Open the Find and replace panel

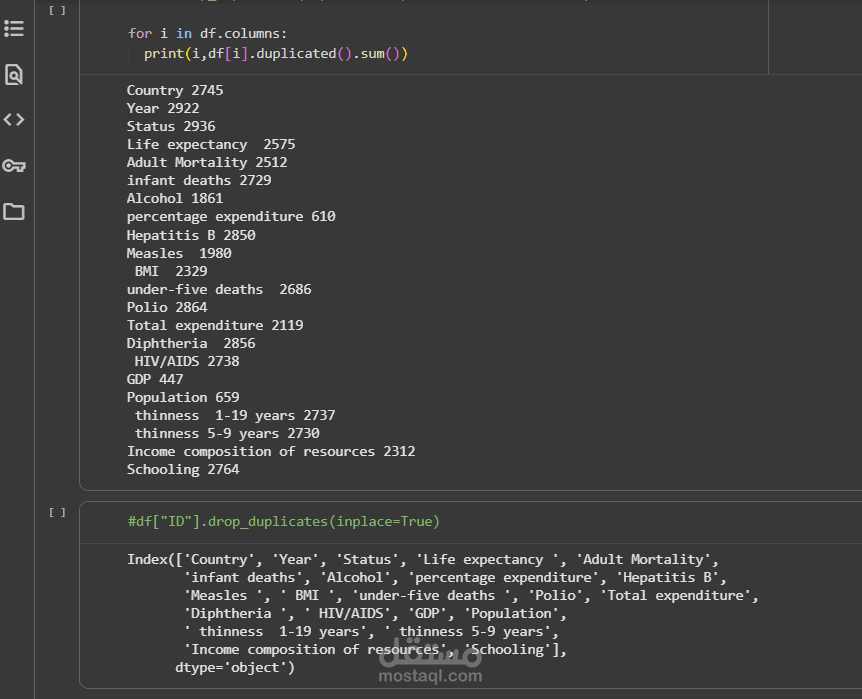[x=14, y=74]
